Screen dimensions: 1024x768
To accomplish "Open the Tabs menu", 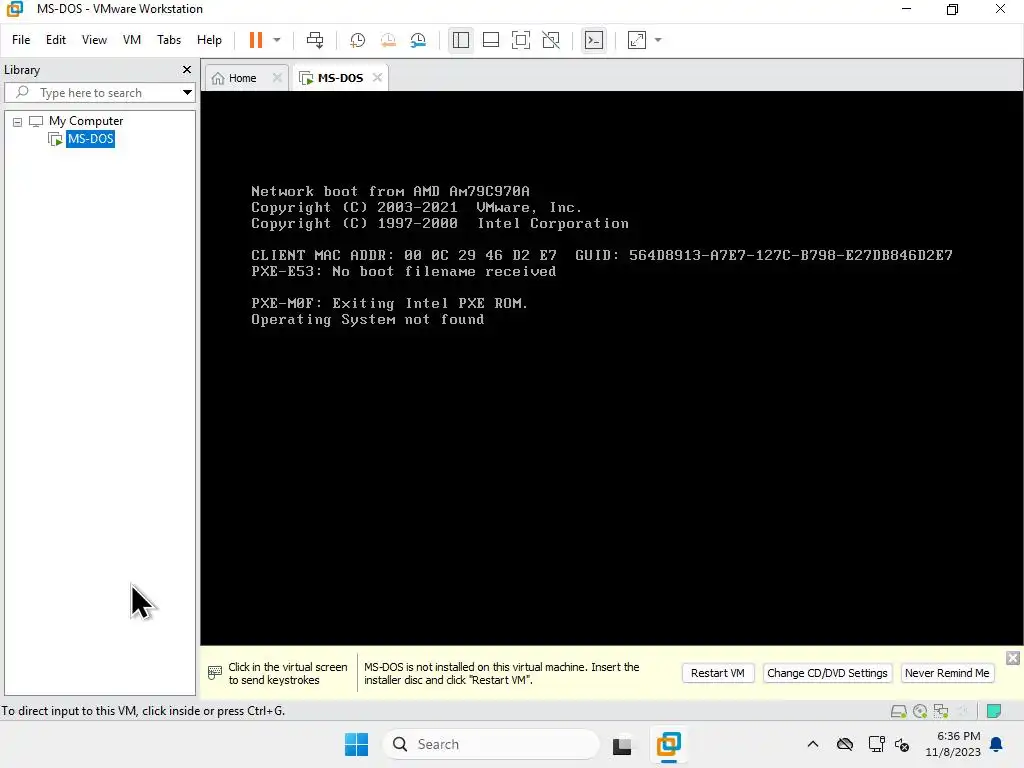I will tap(168, 40).
